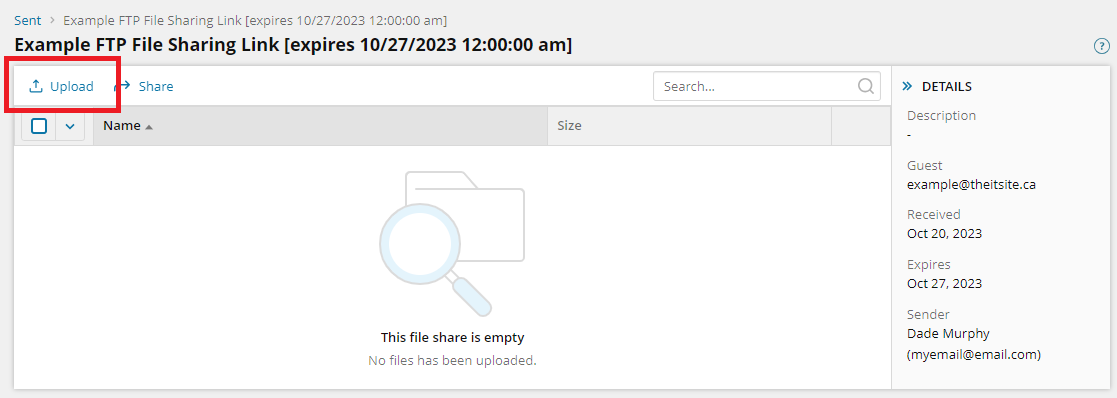This screenshot has height=398, width=1117.
Task: Collapse DETAILS panel via double chevron icon
Action: [907, 86]
